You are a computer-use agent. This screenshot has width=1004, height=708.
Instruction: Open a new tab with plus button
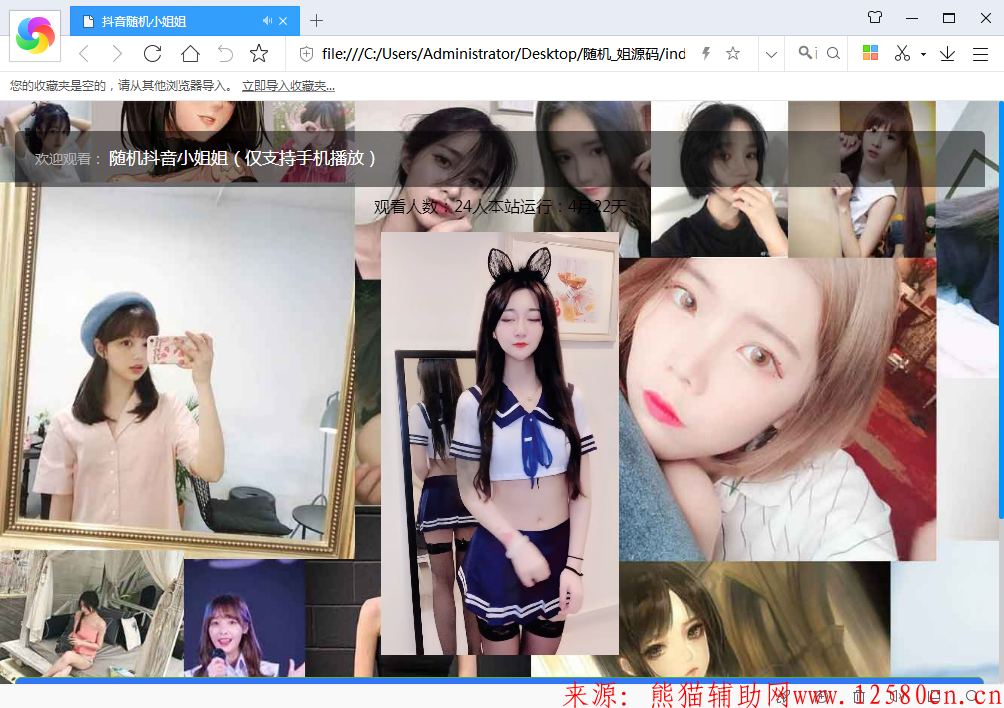coord(316,21)
